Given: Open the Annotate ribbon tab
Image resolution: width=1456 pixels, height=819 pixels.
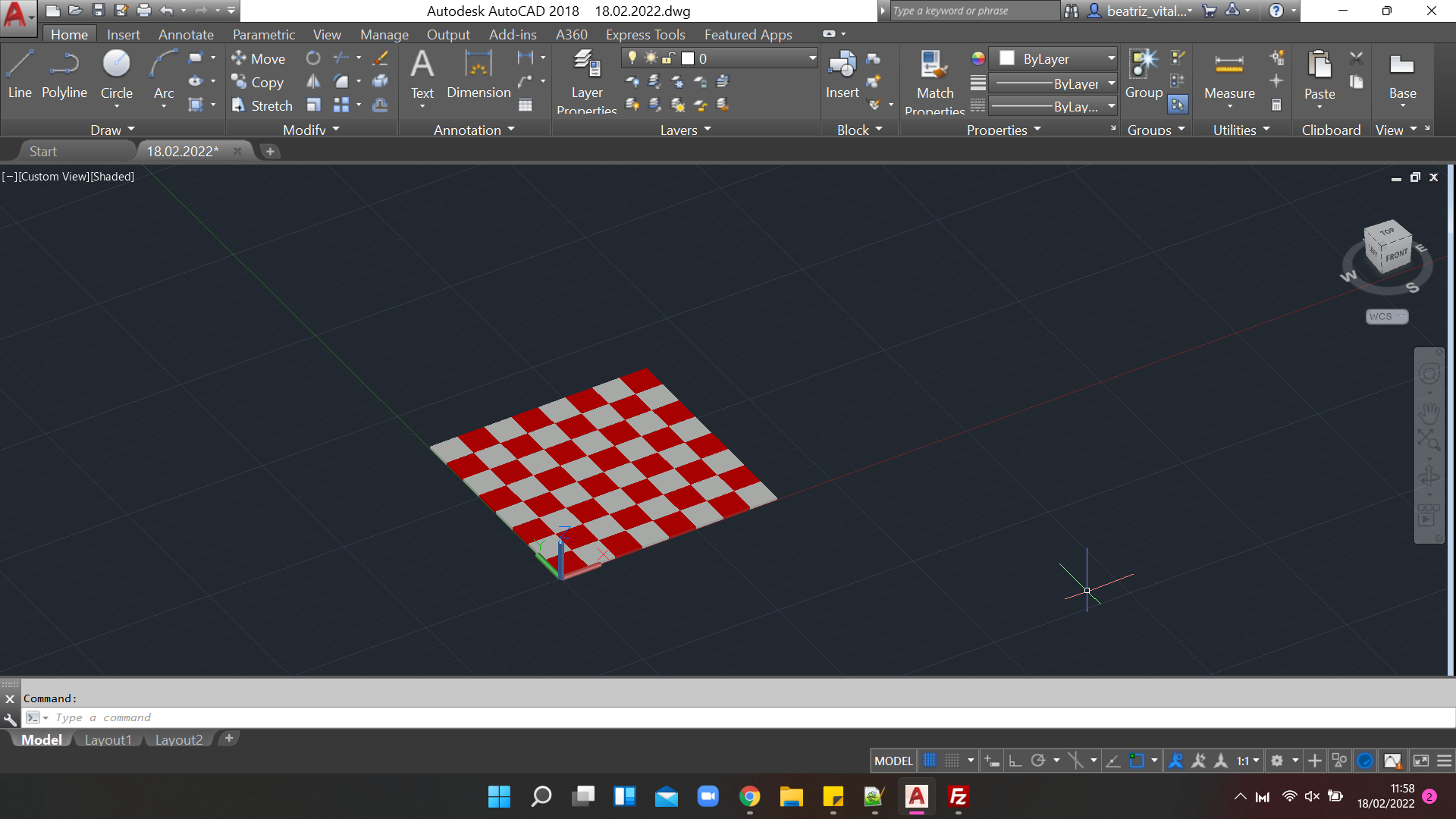Looking at the screenshot, I should click(186, 34).
